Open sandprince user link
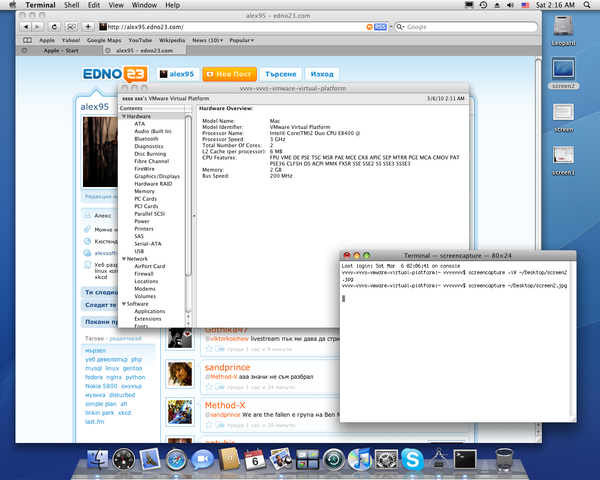This screenshot has width=600, height=480. (x=227, y=367)
